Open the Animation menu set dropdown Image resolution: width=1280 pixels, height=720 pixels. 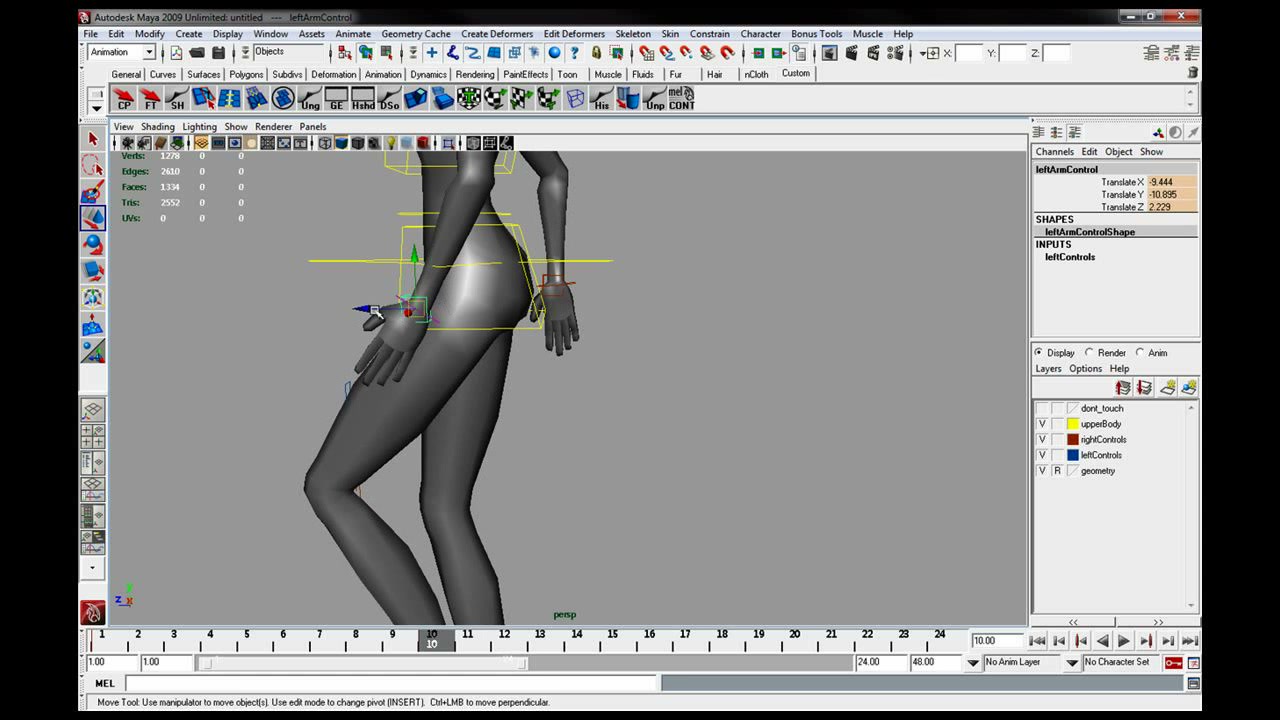tap(122, 52)
